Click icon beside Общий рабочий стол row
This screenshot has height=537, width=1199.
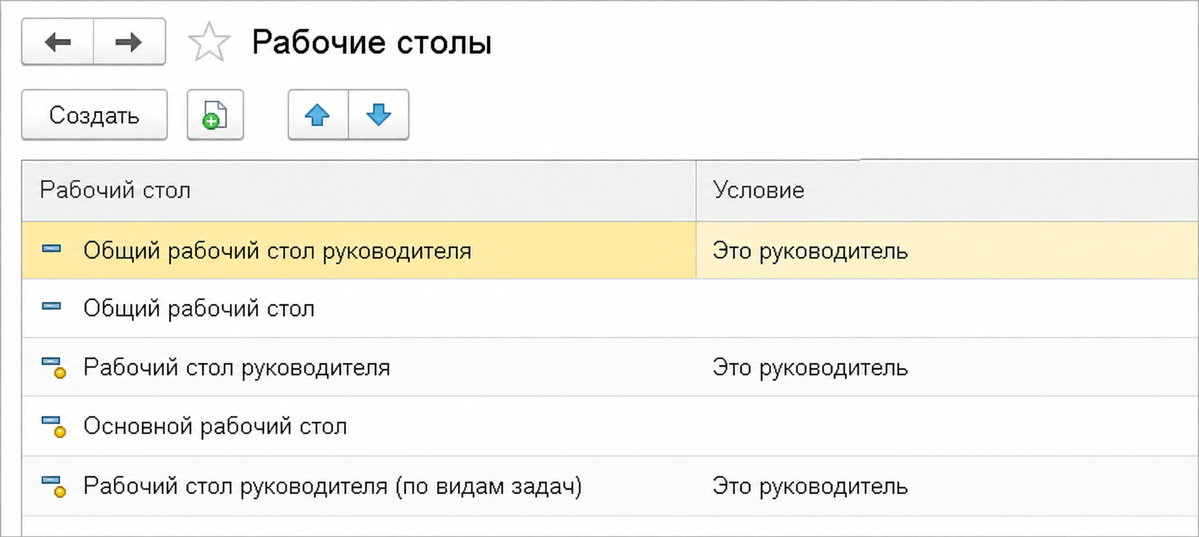pyautogui.click(x=51, y=308)
